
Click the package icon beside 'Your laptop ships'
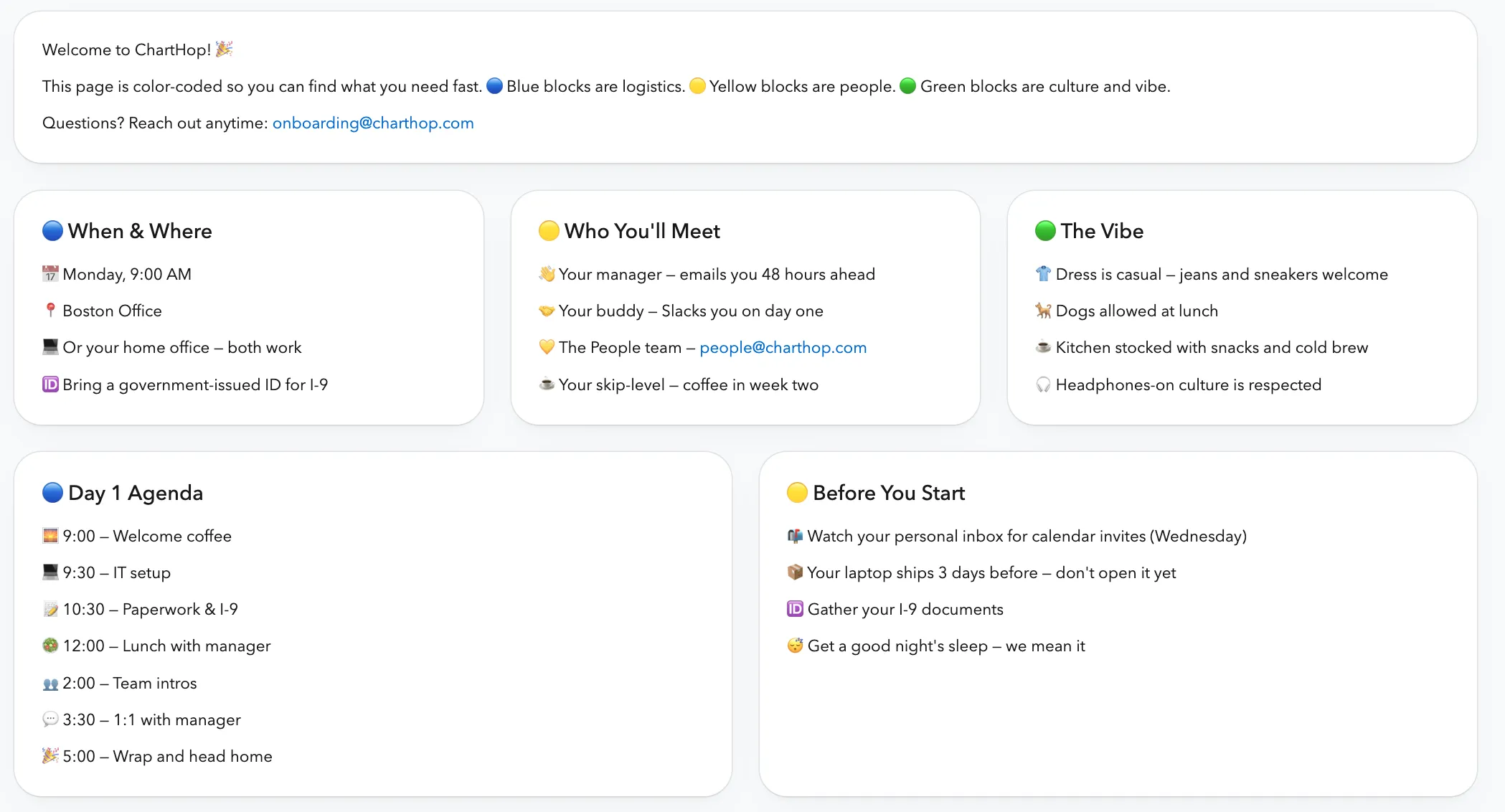pyautogui.click(x=795, y=572)
